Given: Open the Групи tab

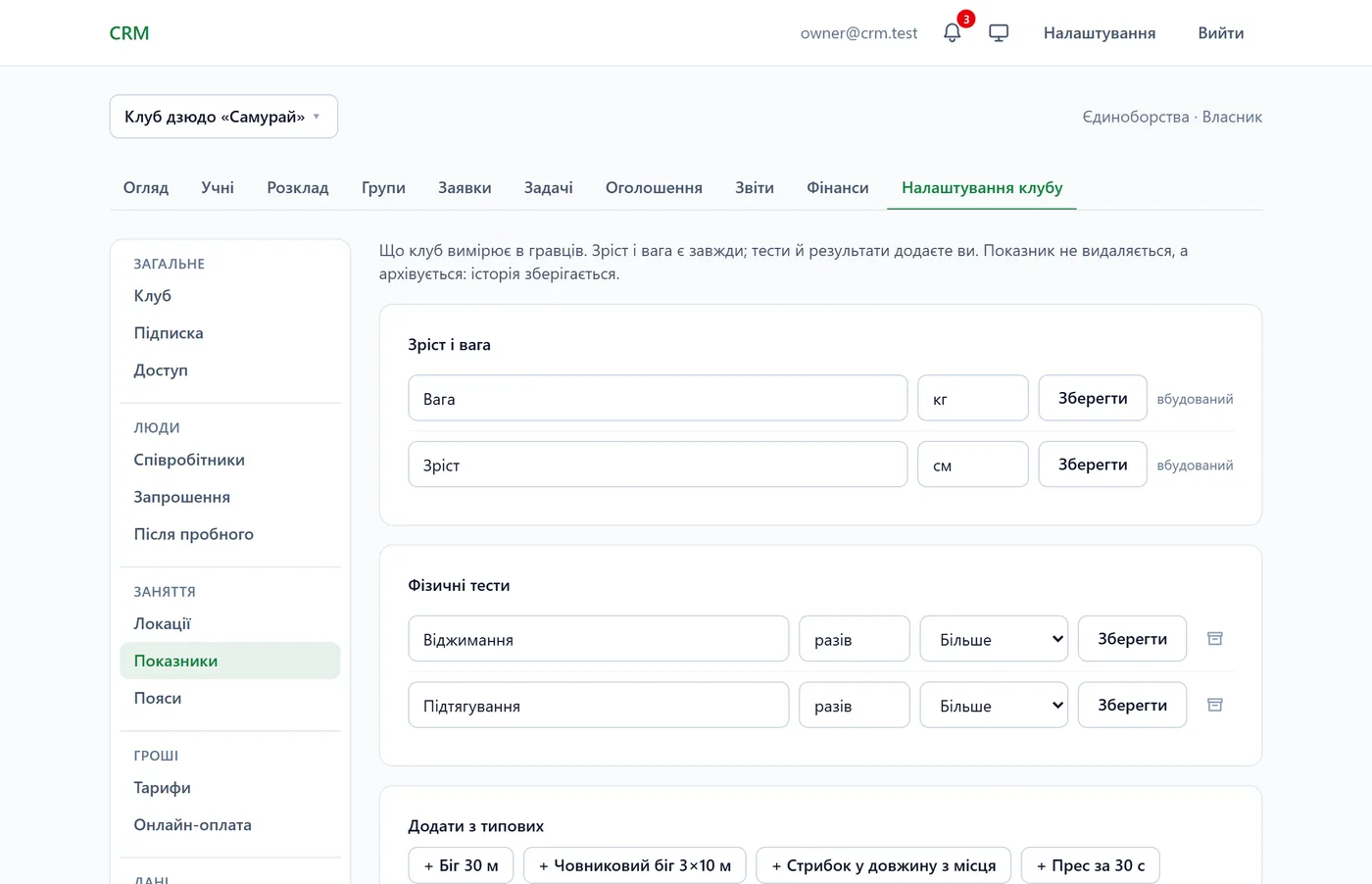Looking at the screenshot, I should pyautogui.click(x=383, y=187).
